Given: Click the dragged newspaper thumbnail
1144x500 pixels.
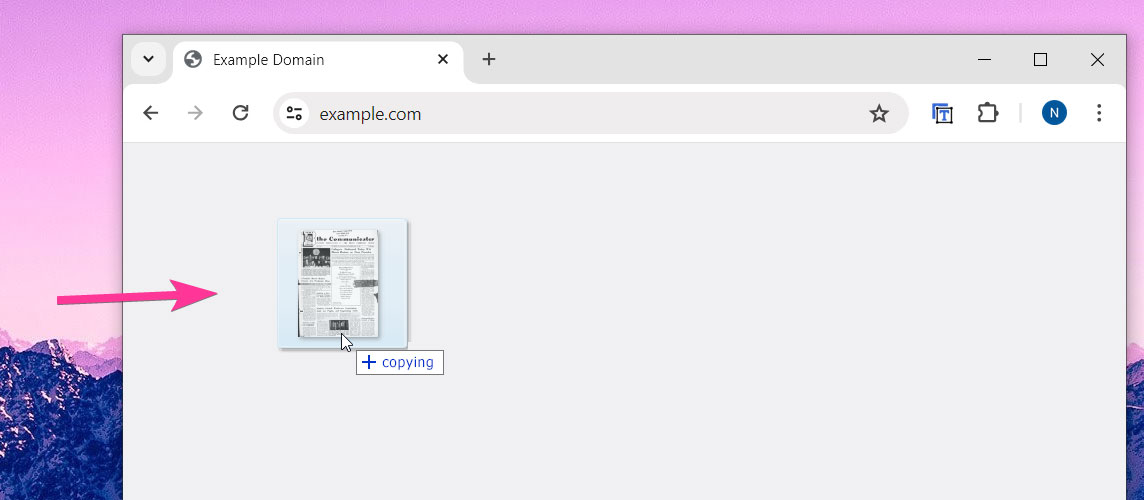Looking at the screenshot, I should coord(339,283).
